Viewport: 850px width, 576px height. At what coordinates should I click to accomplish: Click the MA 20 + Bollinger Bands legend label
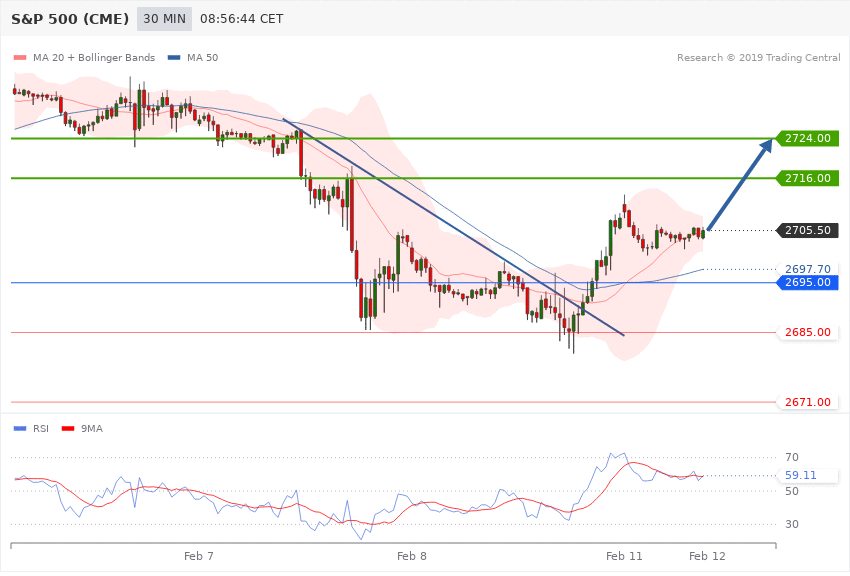pyautogui.click(x=94, y=57)
